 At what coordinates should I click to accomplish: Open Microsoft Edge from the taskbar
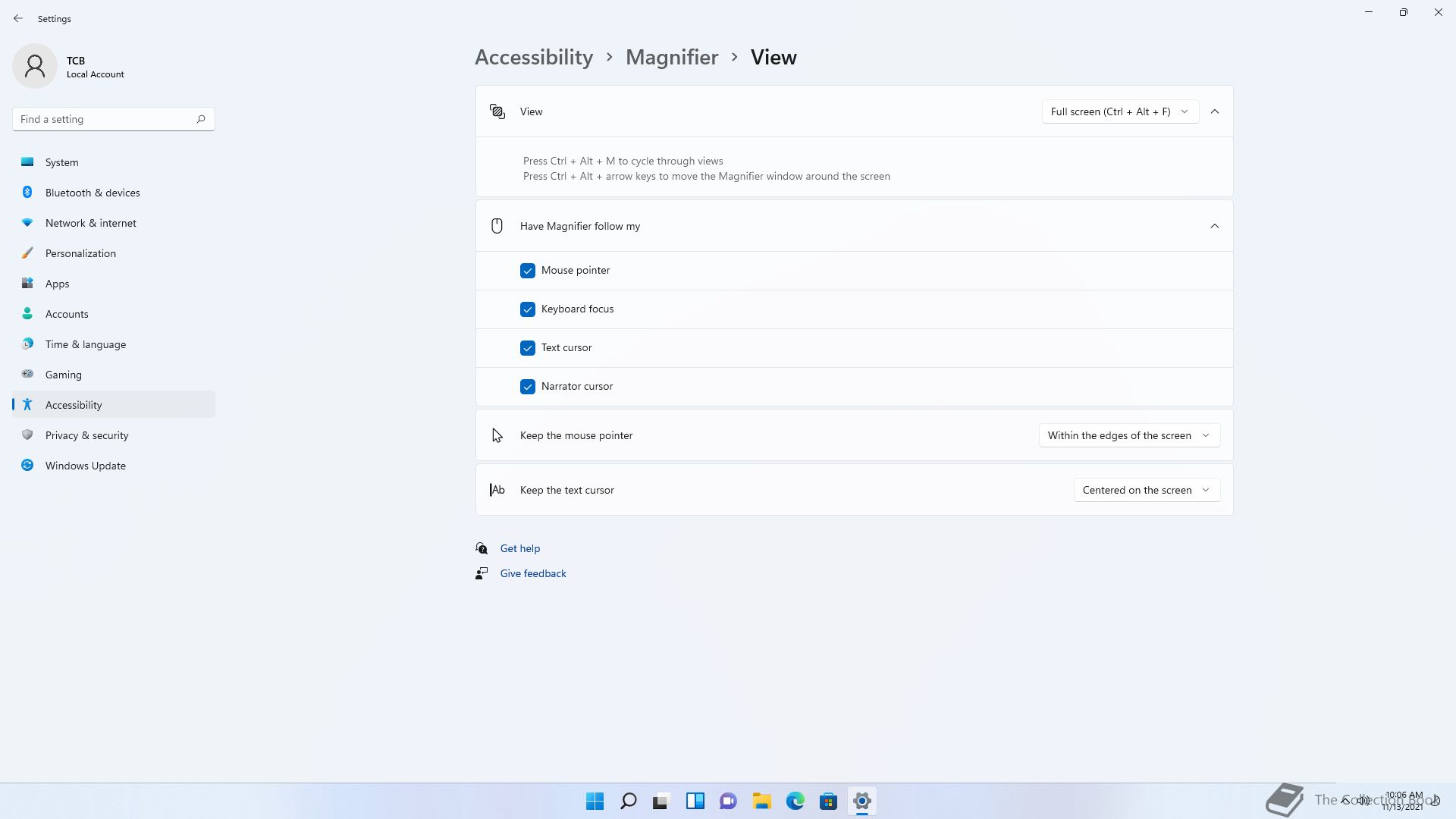[795, 801]
